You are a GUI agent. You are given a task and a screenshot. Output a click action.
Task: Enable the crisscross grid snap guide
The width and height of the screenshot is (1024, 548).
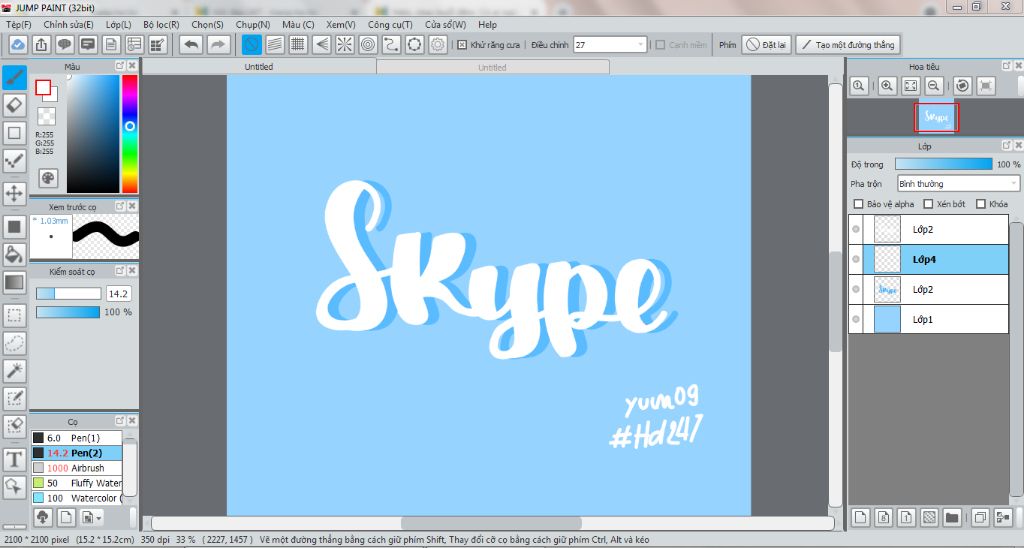(x=298, y=44)
